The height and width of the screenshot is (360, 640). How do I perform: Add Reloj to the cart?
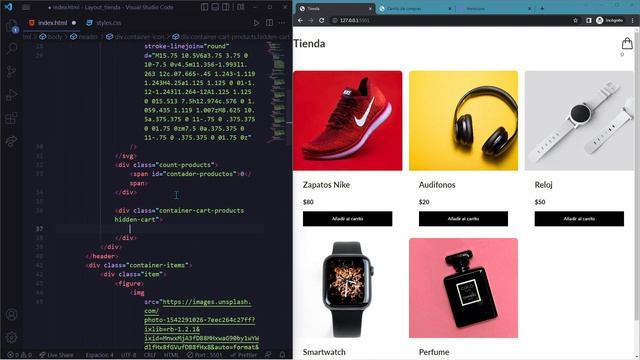coord(579,219)
